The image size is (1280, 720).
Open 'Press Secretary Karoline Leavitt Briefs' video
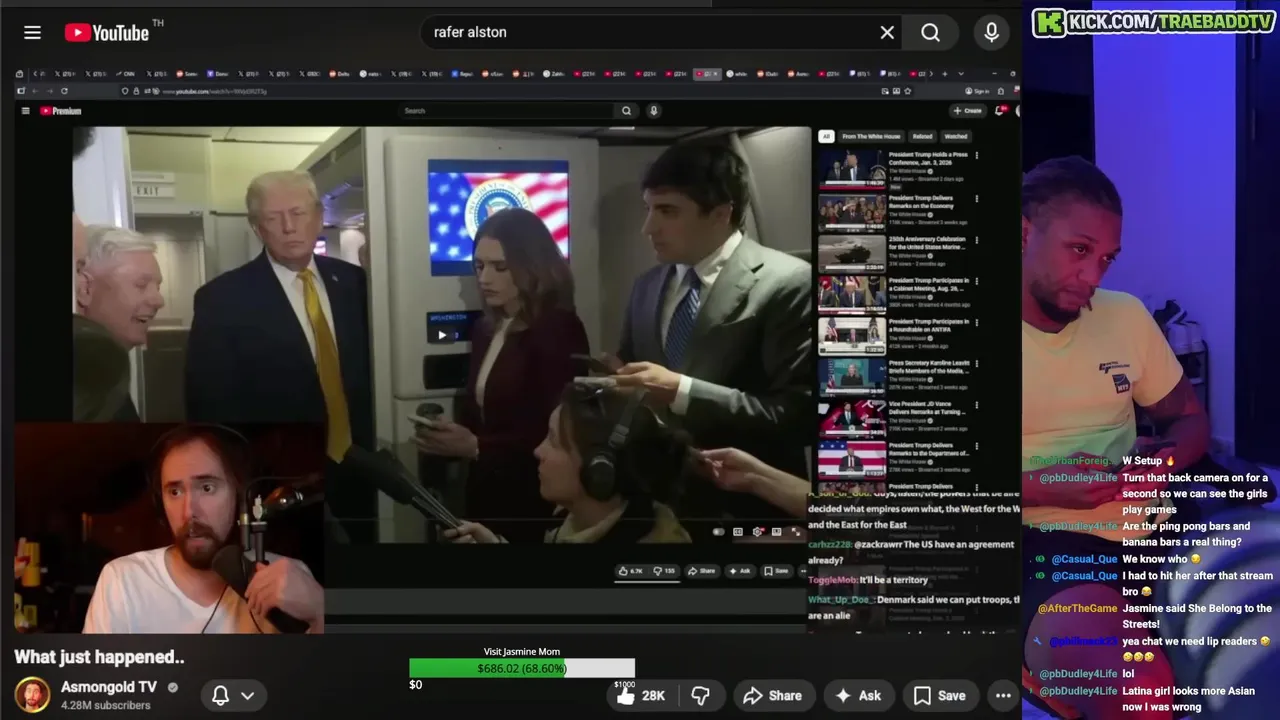pos(852,377)
